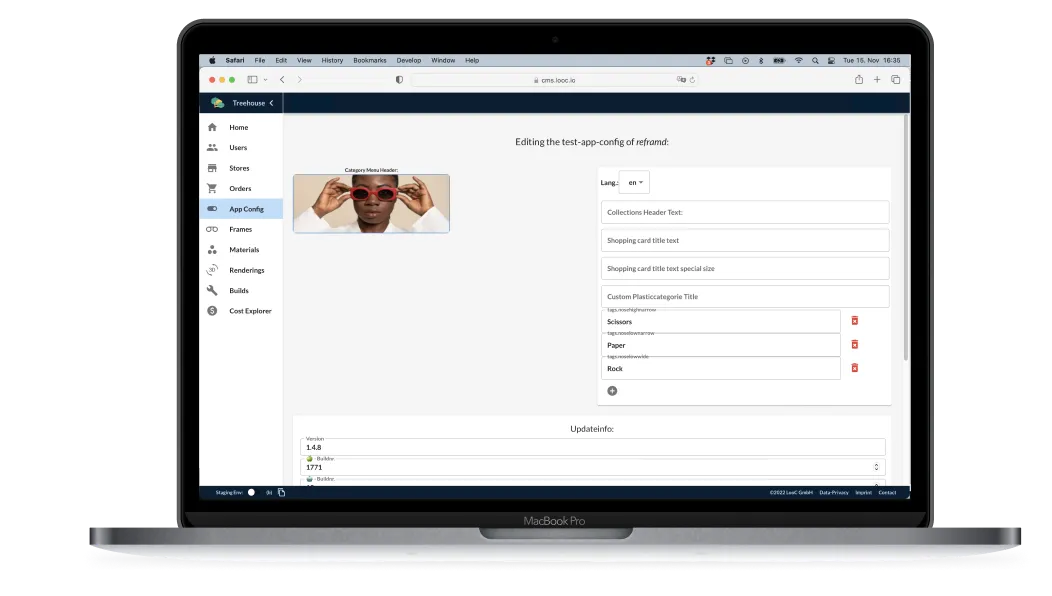1052x596 pixels.
Task: Click the Contact footer link
Action: 887,493
